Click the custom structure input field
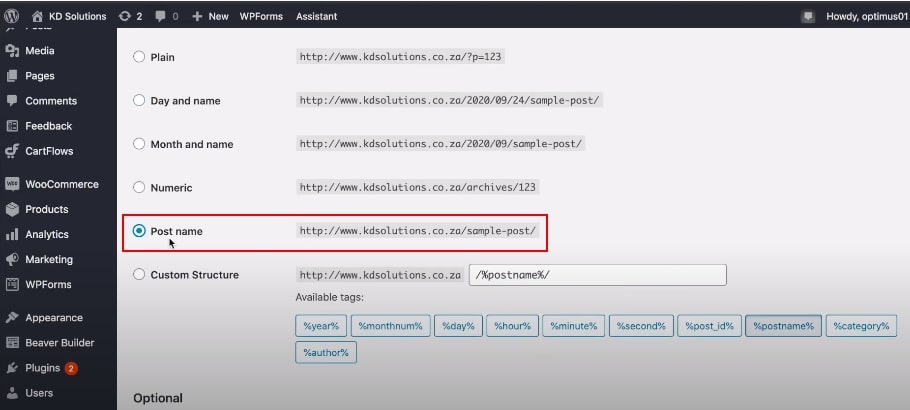 598,275
